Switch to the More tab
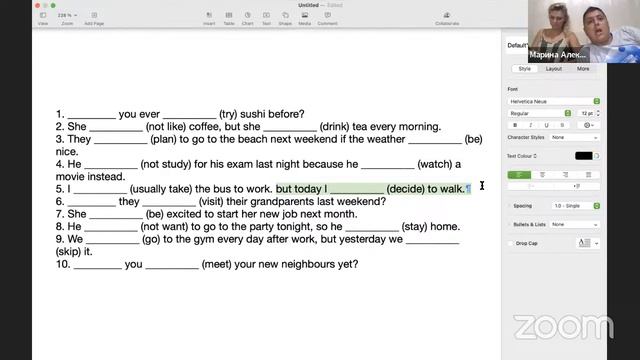The height and width of the screenshot is (360, 640). (583, 69)
